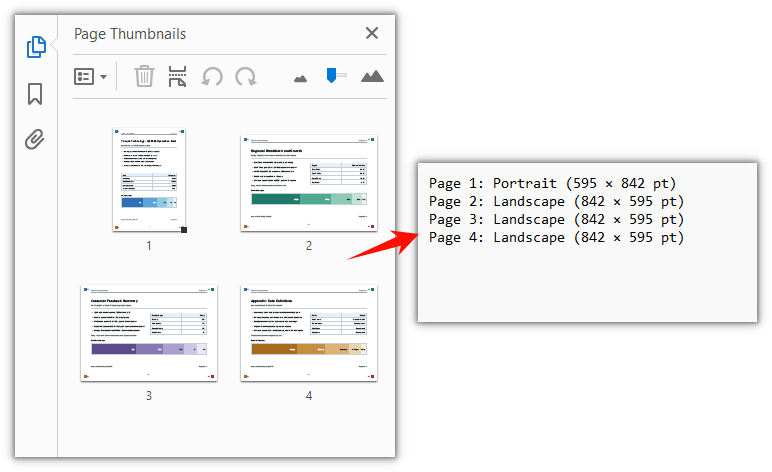Close the Page Thumbnails panel
Screen dimensions: 772x472
372,33
